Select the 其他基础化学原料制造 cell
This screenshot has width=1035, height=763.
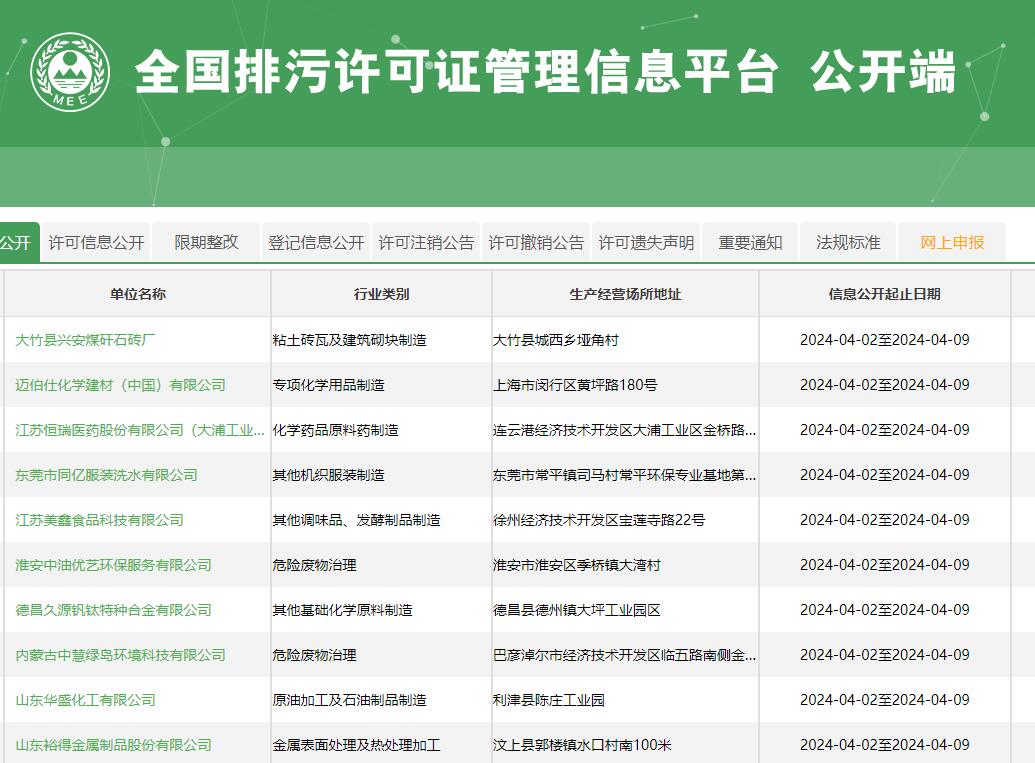[x=342, y=610]
